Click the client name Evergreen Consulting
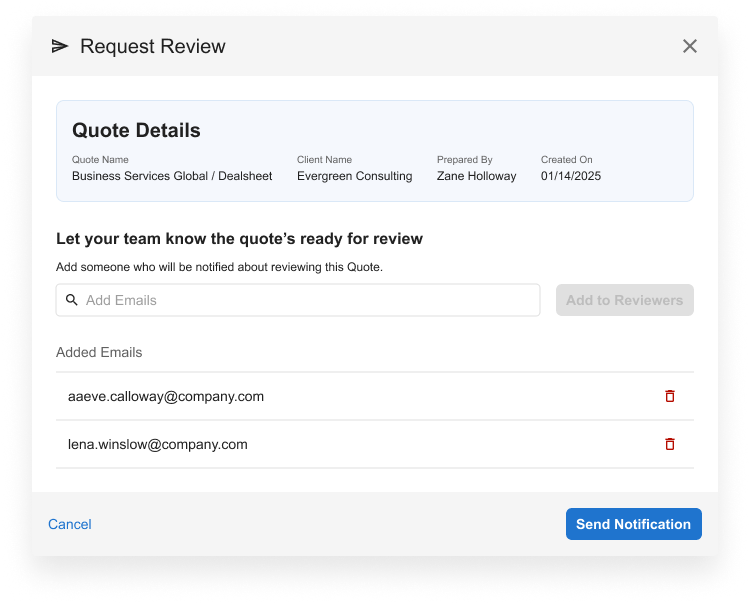Screen dimensions: 750x604 pos(354,176)
